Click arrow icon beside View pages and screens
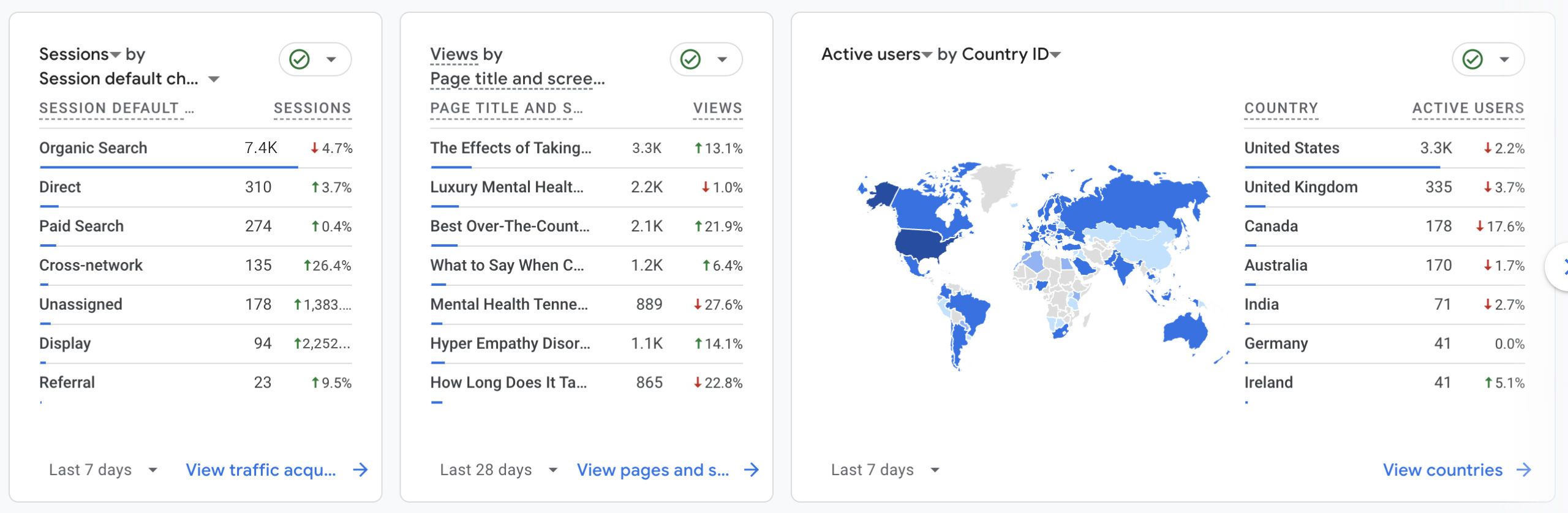Image resolution: width=1568 pixels, height=513 pixels. tap(752, 470)
